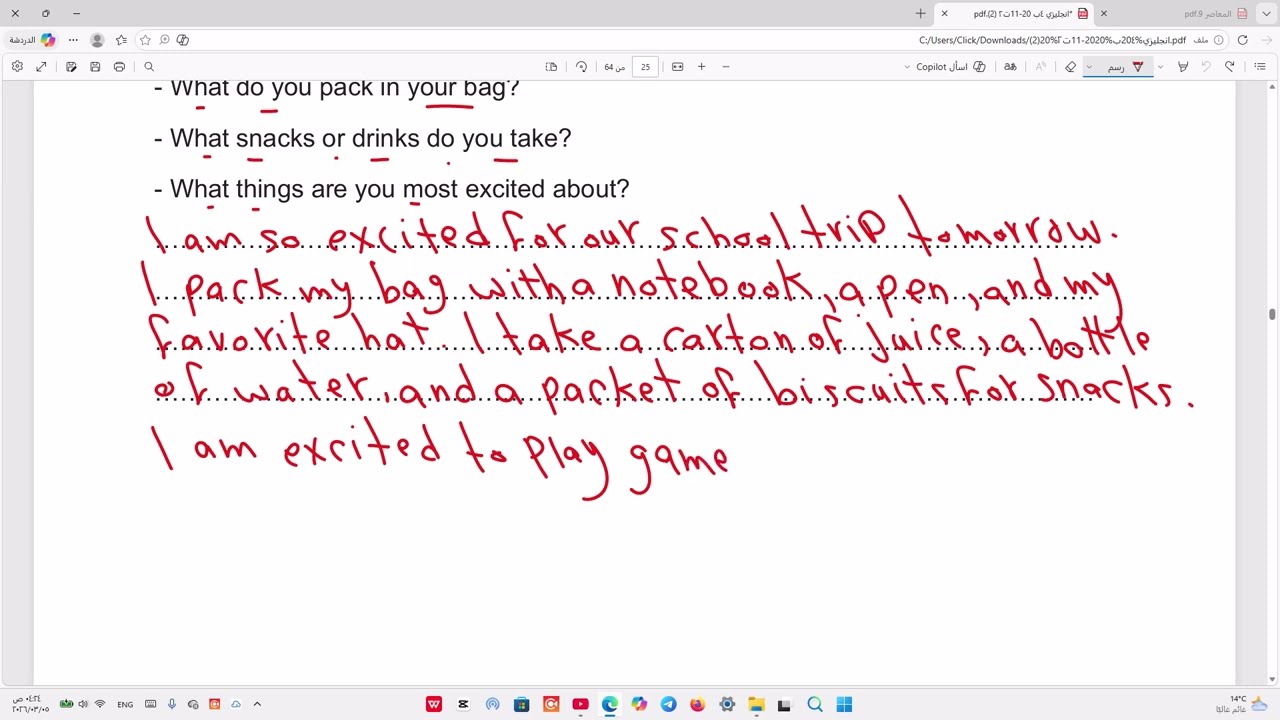
Task: Expand the Highlight color options arrow
Action: 1160,67
